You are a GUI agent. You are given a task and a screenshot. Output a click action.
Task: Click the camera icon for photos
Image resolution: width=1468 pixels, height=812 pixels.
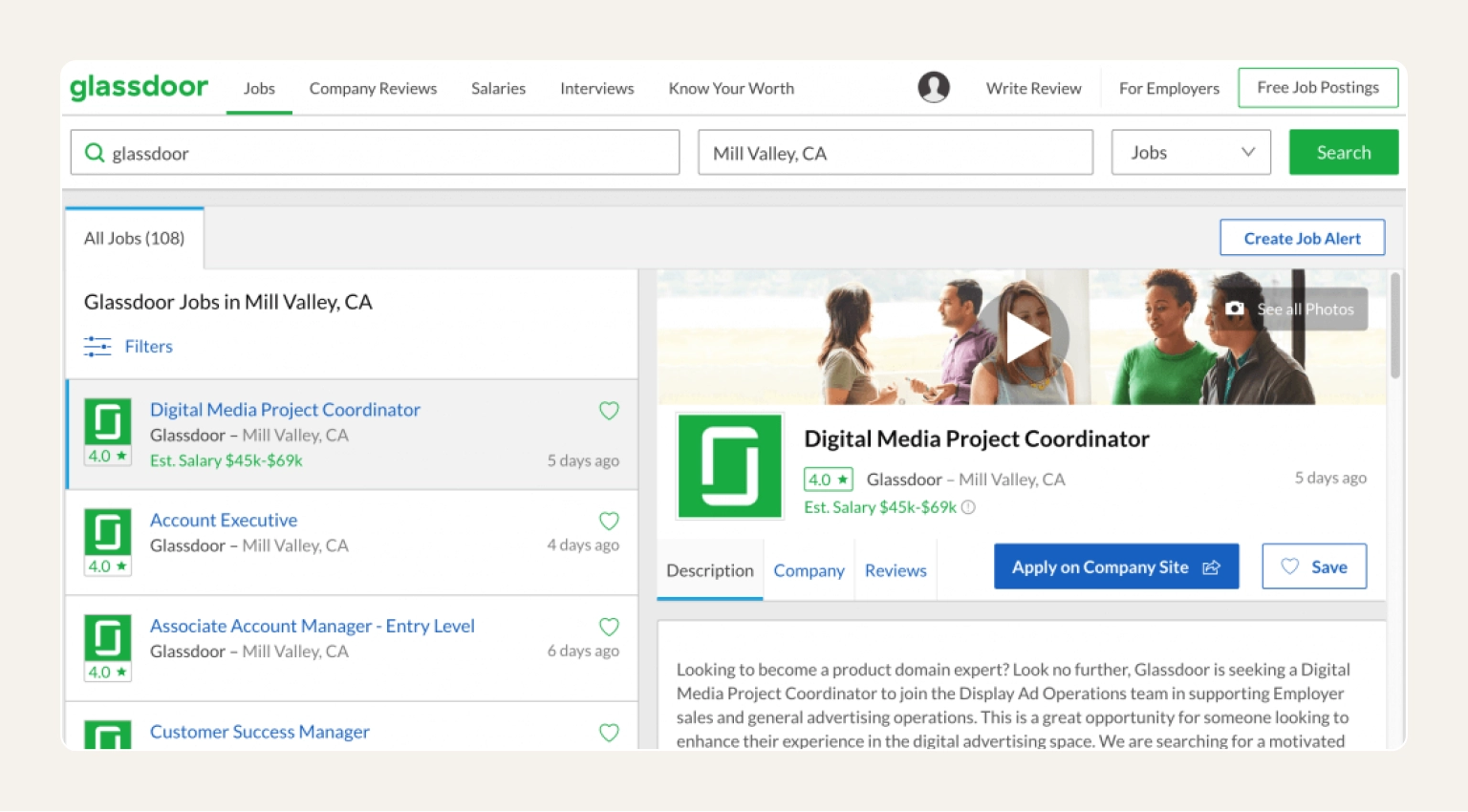(x=1235, y=309)
